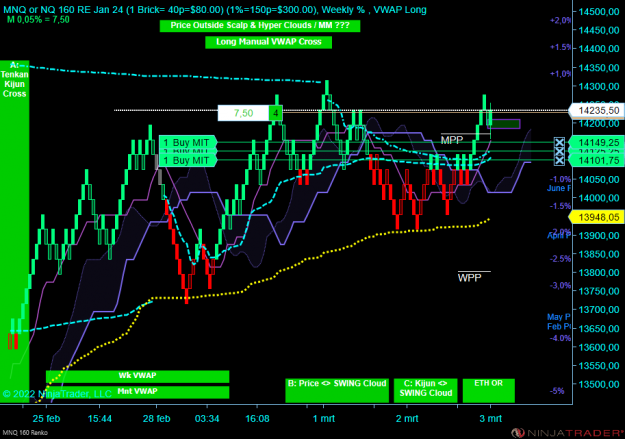Click the position PnL label '7,50'
The width and height of the screenshot is (625, 439).
pos(244,113)
